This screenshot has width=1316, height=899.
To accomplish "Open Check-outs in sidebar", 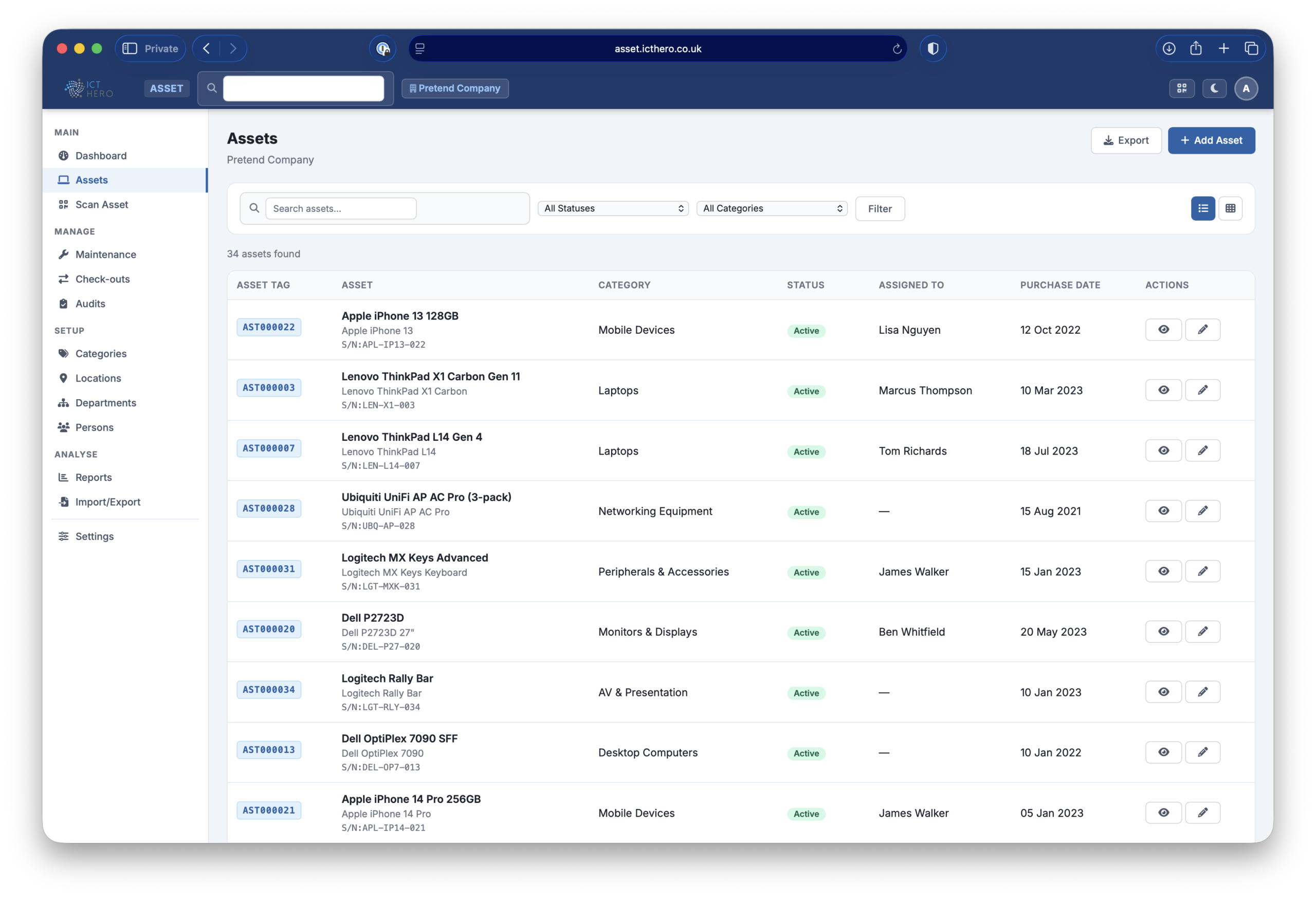I will pyautogui.click(x=125, y=279).
